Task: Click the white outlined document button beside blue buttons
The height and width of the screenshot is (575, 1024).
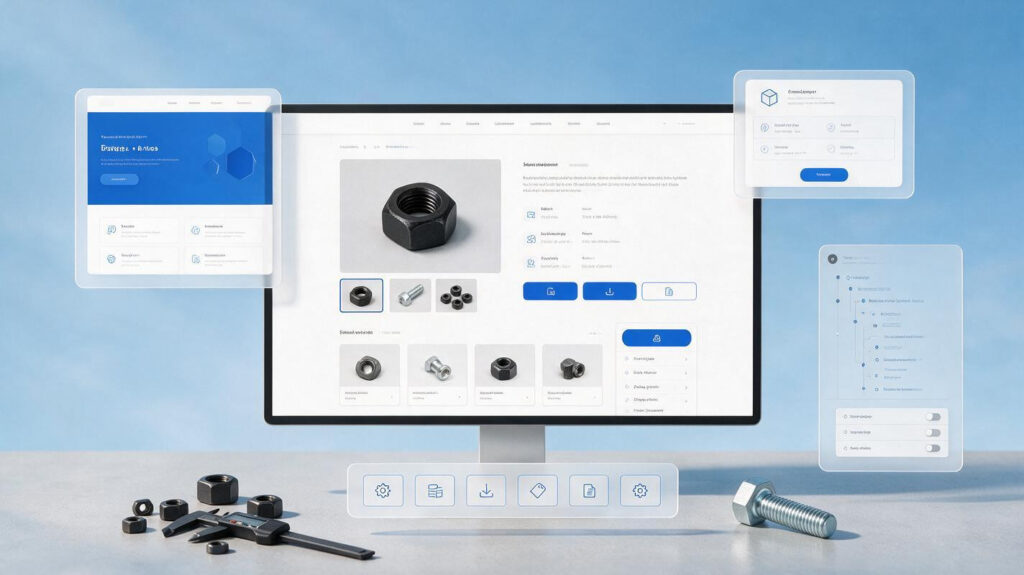Action: [x=669, y=291]
